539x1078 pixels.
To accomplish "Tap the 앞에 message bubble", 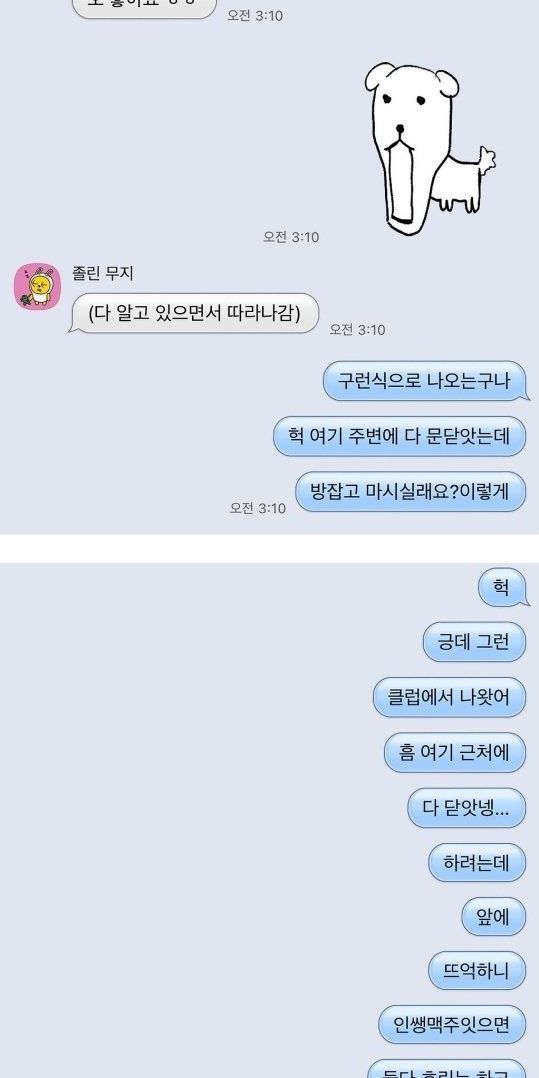I will click(494, 916).
